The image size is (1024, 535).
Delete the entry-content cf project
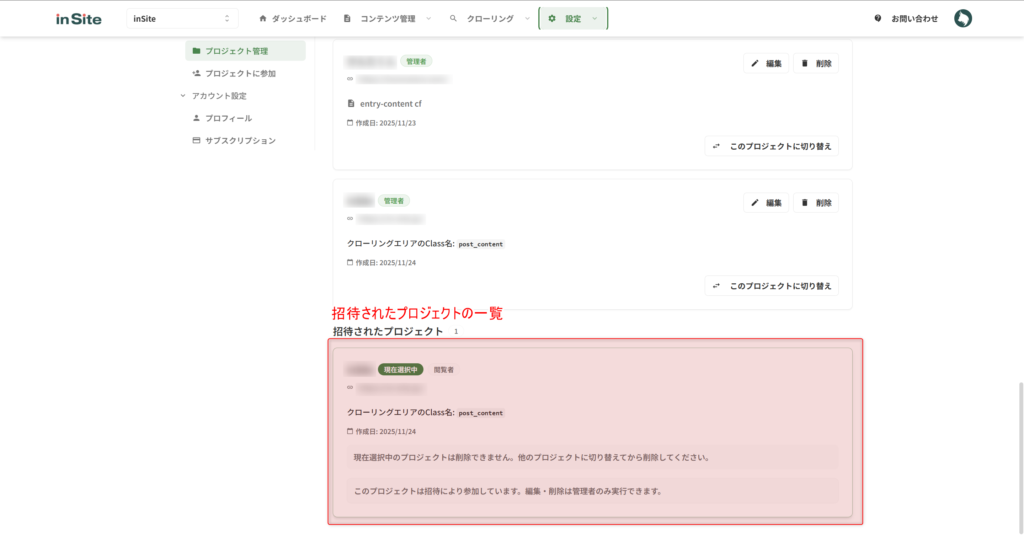tap(816, 63)
